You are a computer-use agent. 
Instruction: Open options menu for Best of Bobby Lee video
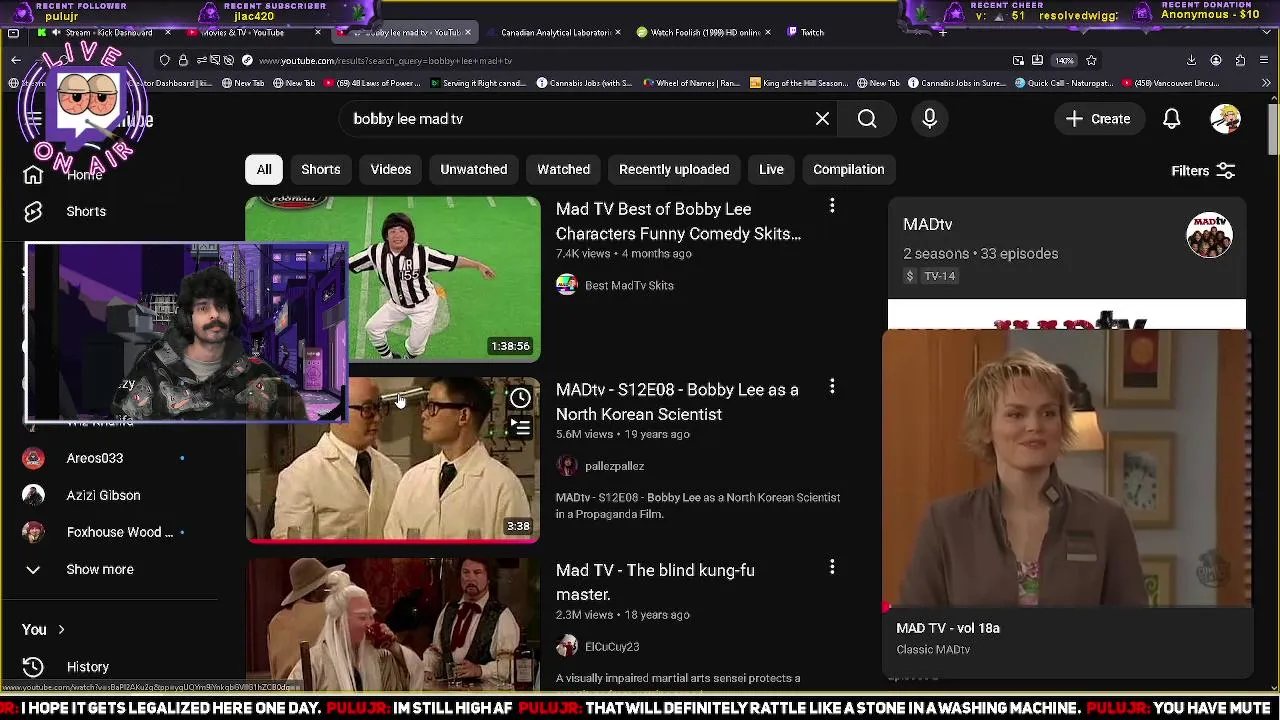(832, 206)
